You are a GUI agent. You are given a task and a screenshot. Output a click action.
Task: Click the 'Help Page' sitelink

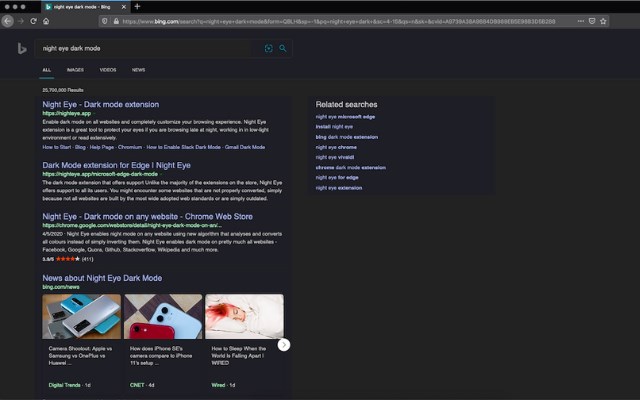102,147
